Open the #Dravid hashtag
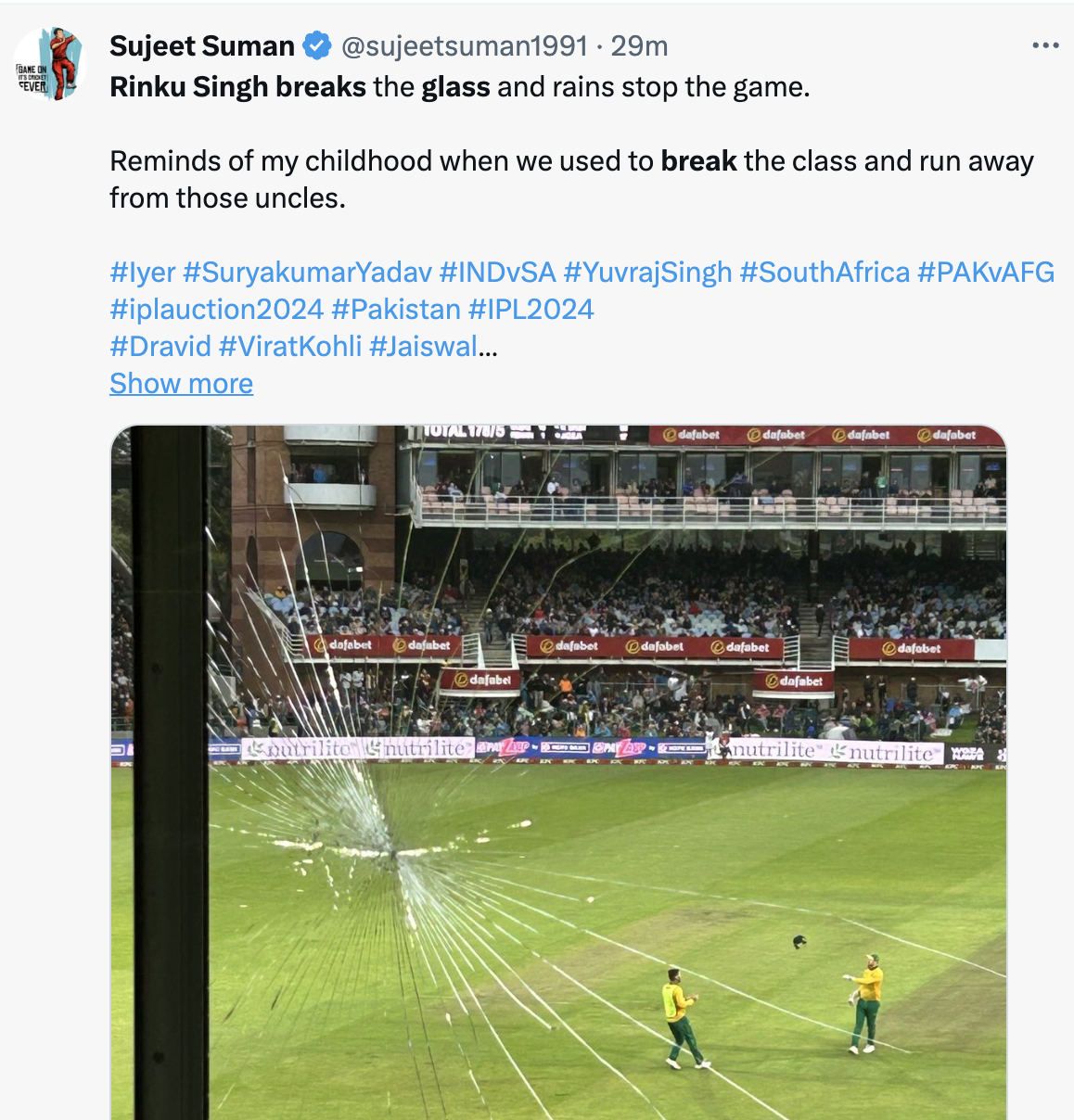Screen dimensions: 1074x1120 (160, 346)
